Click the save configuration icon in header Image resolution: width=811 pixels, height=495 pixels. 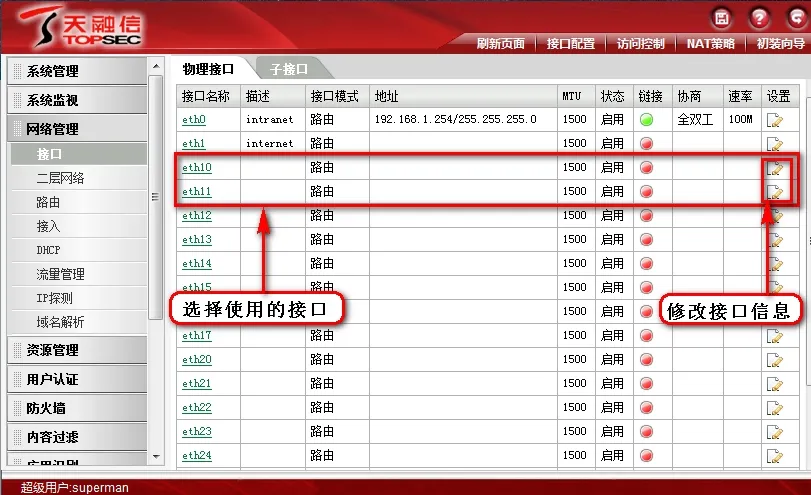click(722, 18)
